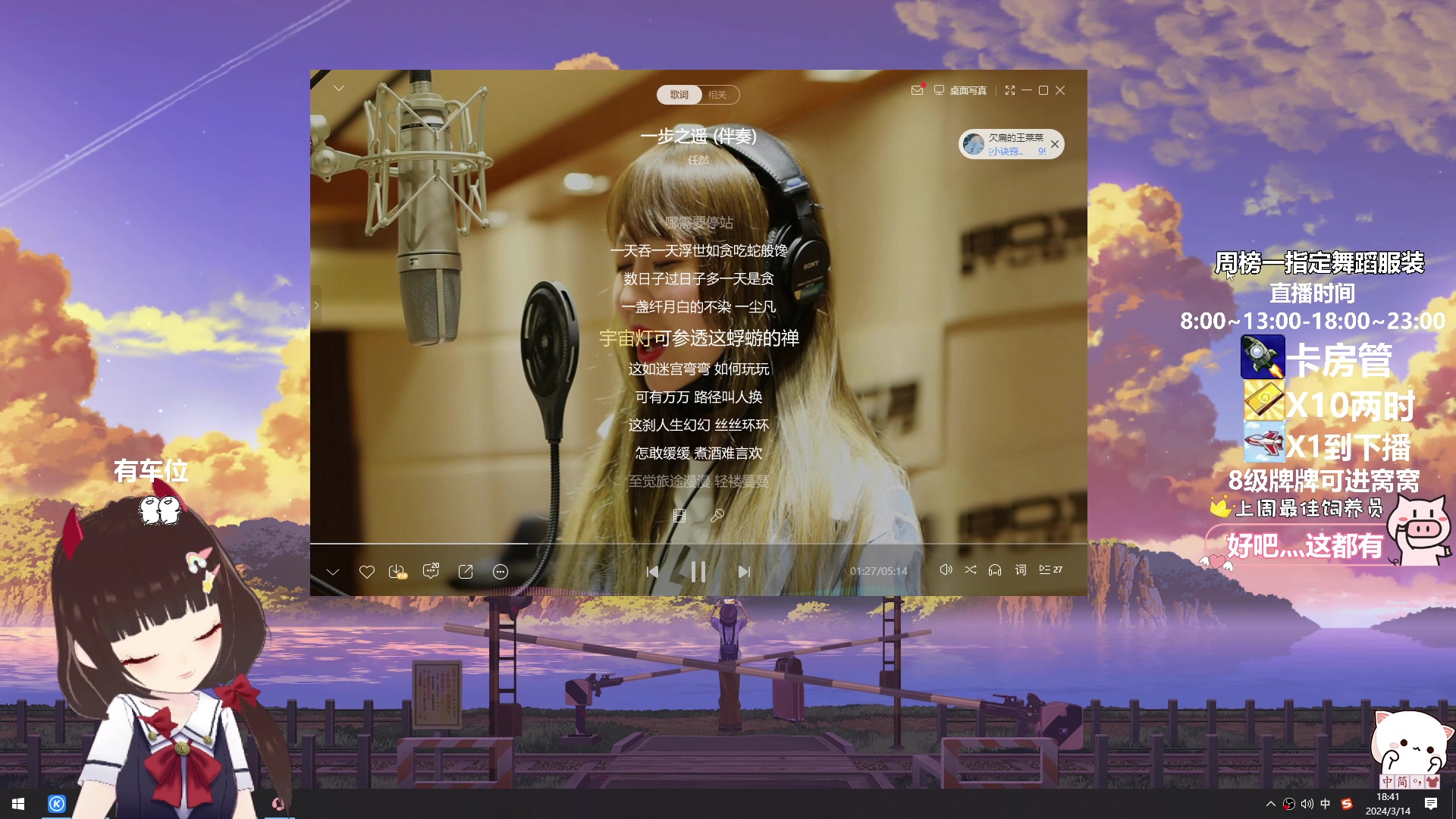Maximize the music player window

coord(1043,90)
